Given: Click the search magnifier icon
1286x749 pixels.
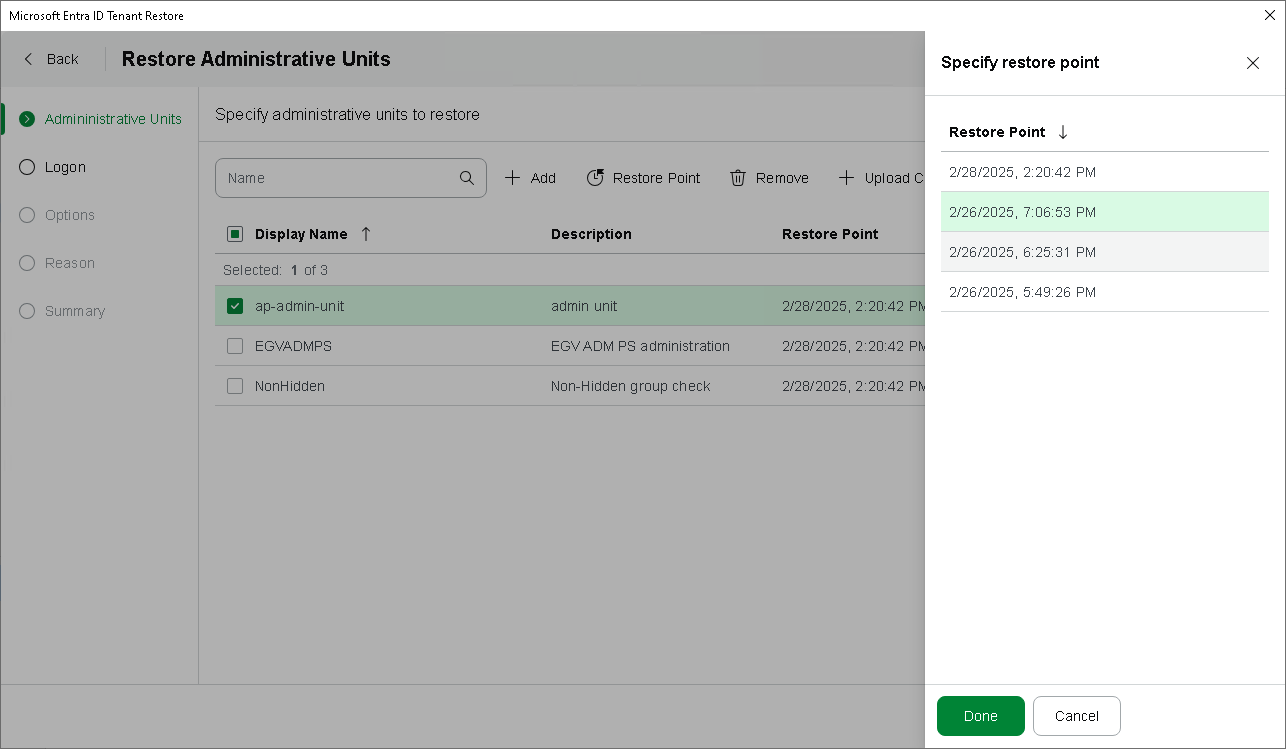Looking at the screenshot, I should tap(467, 178).
